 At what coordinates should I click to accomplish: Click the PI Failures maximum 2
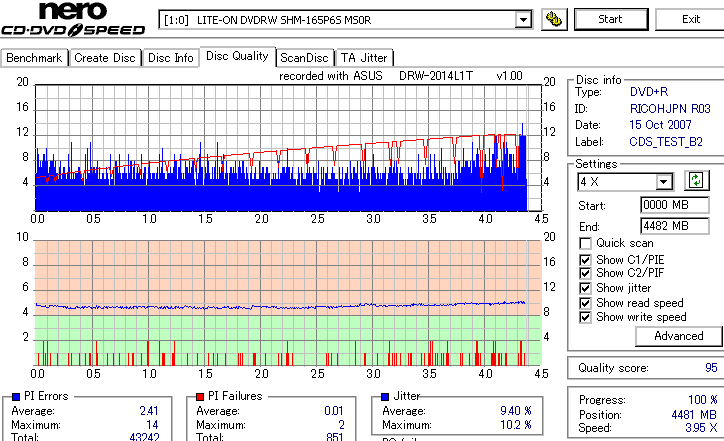coord(341,425)
